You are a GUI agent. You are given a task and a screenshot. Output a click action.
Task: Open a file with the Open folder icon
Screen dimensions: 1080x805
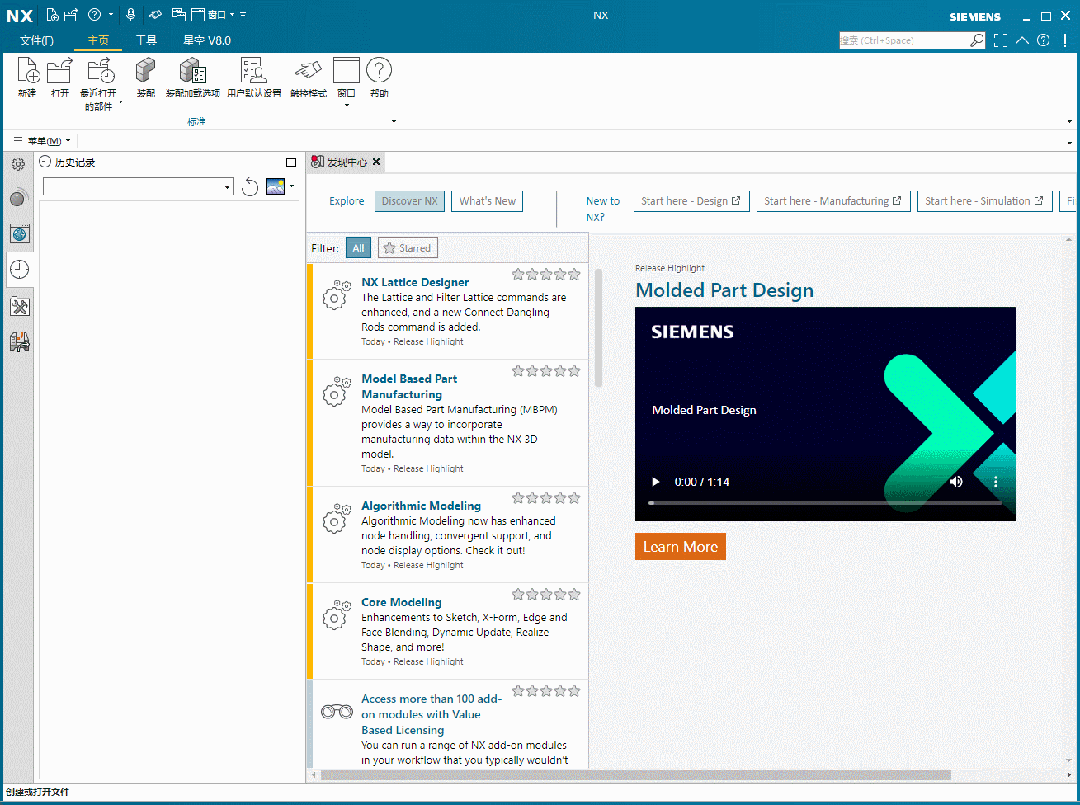(59, 71)
